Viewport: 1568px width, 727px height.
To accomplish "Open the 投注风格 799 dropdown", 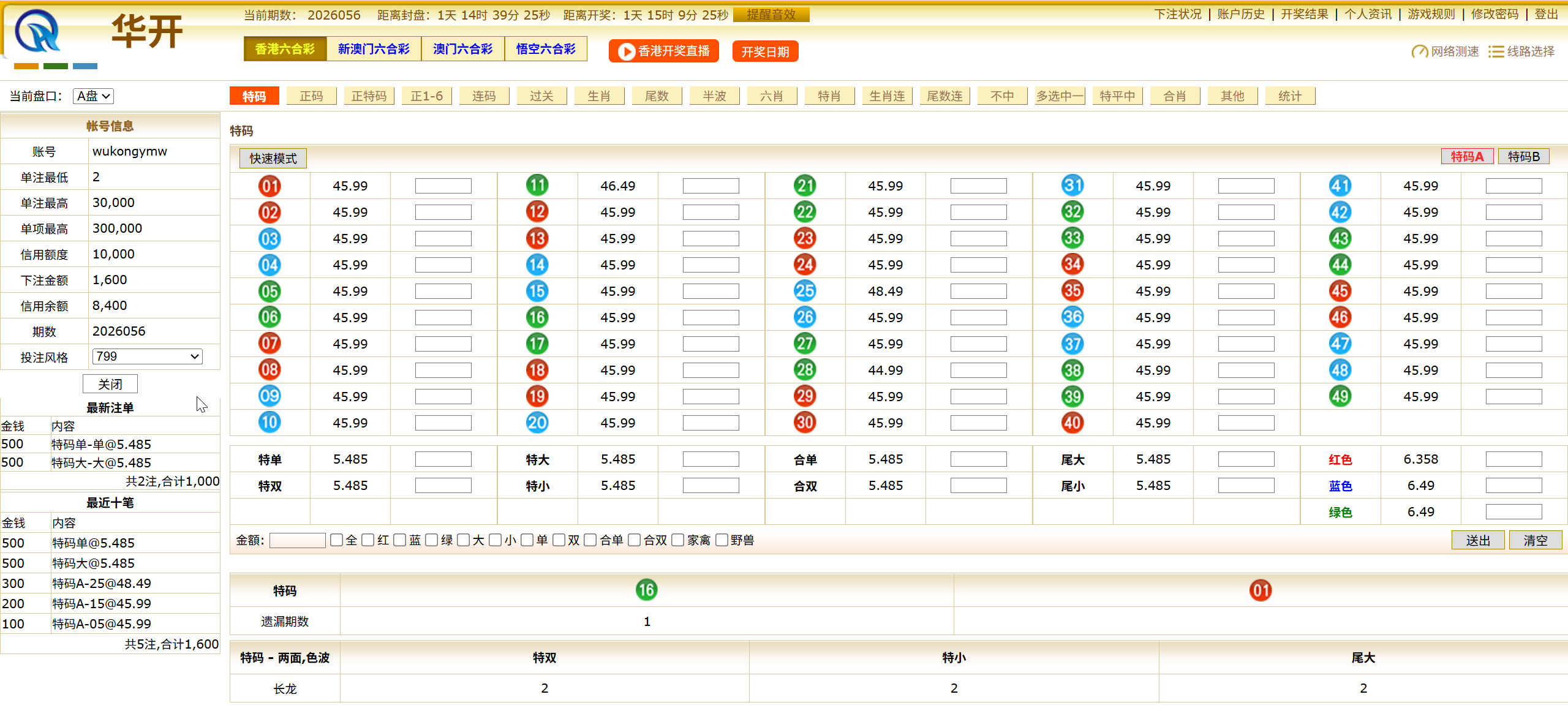I will coord(147,356).
